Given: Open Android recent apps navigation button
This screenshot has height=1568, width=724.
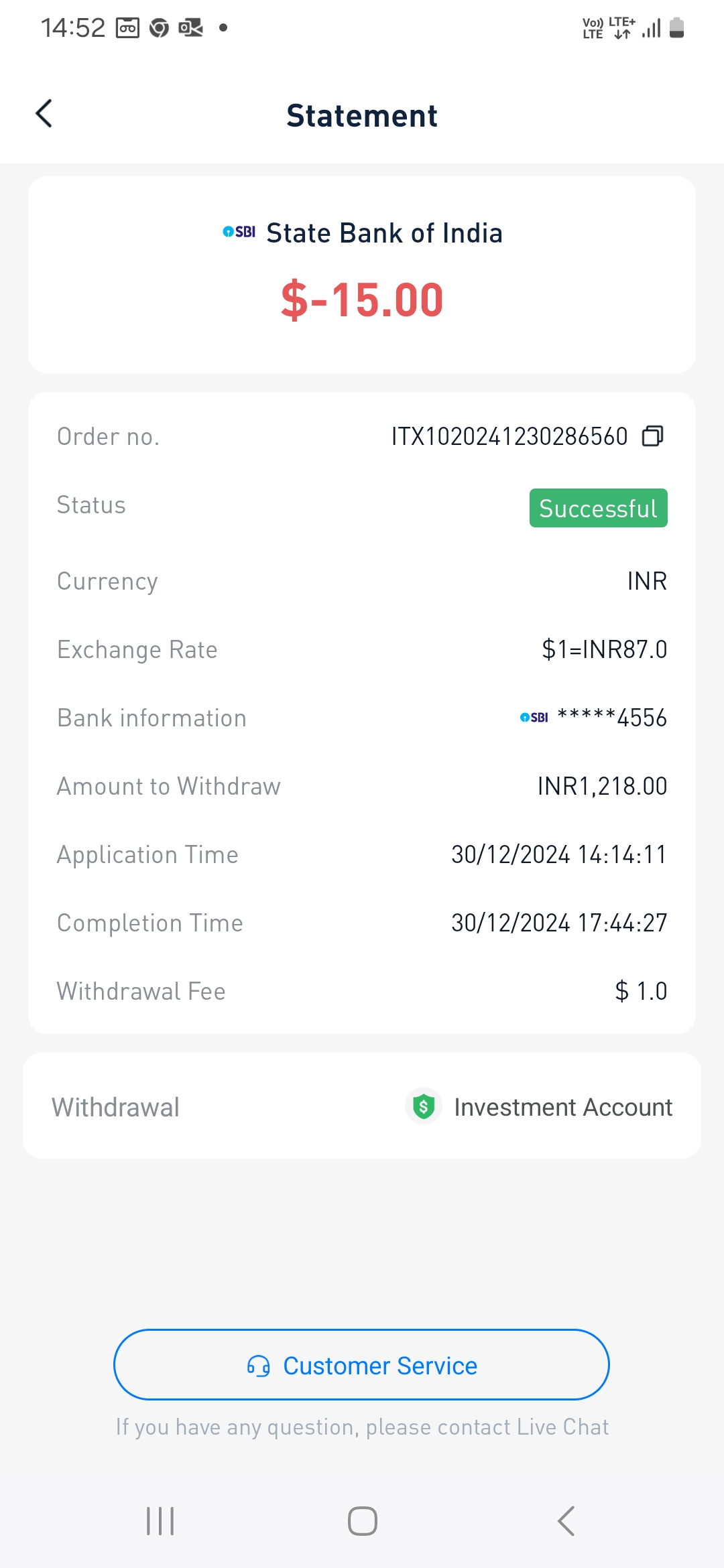Looking at the screenshot, I should (x=160, y=1521).
